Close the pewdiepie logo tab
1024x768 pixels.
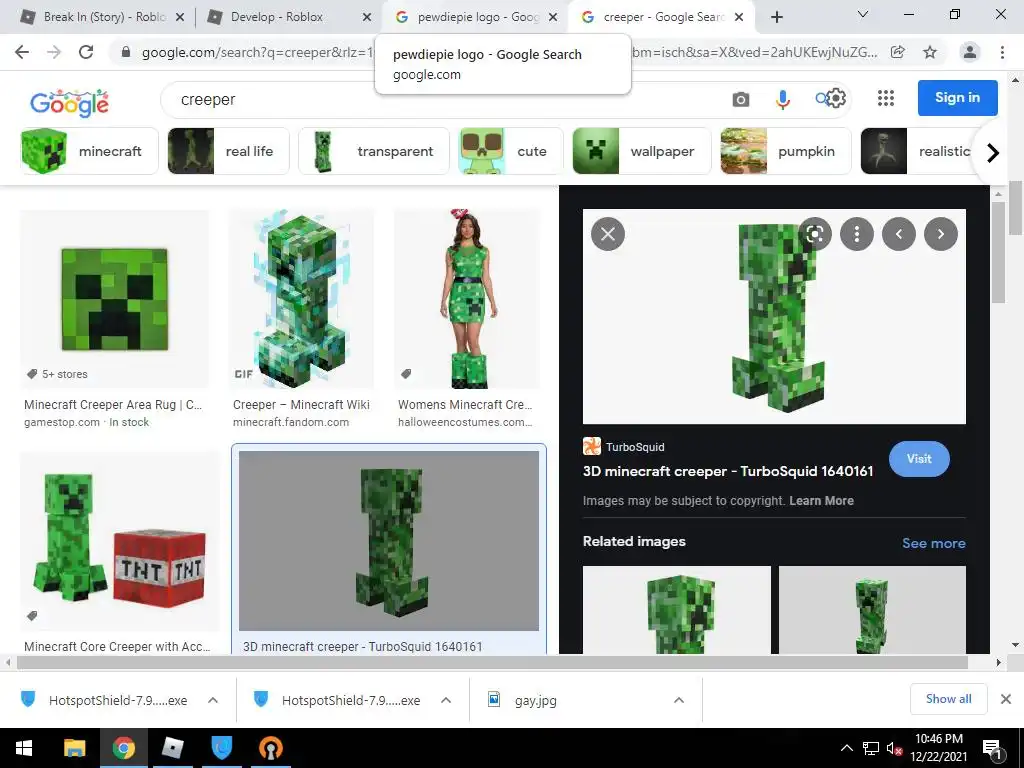(553, 17)
